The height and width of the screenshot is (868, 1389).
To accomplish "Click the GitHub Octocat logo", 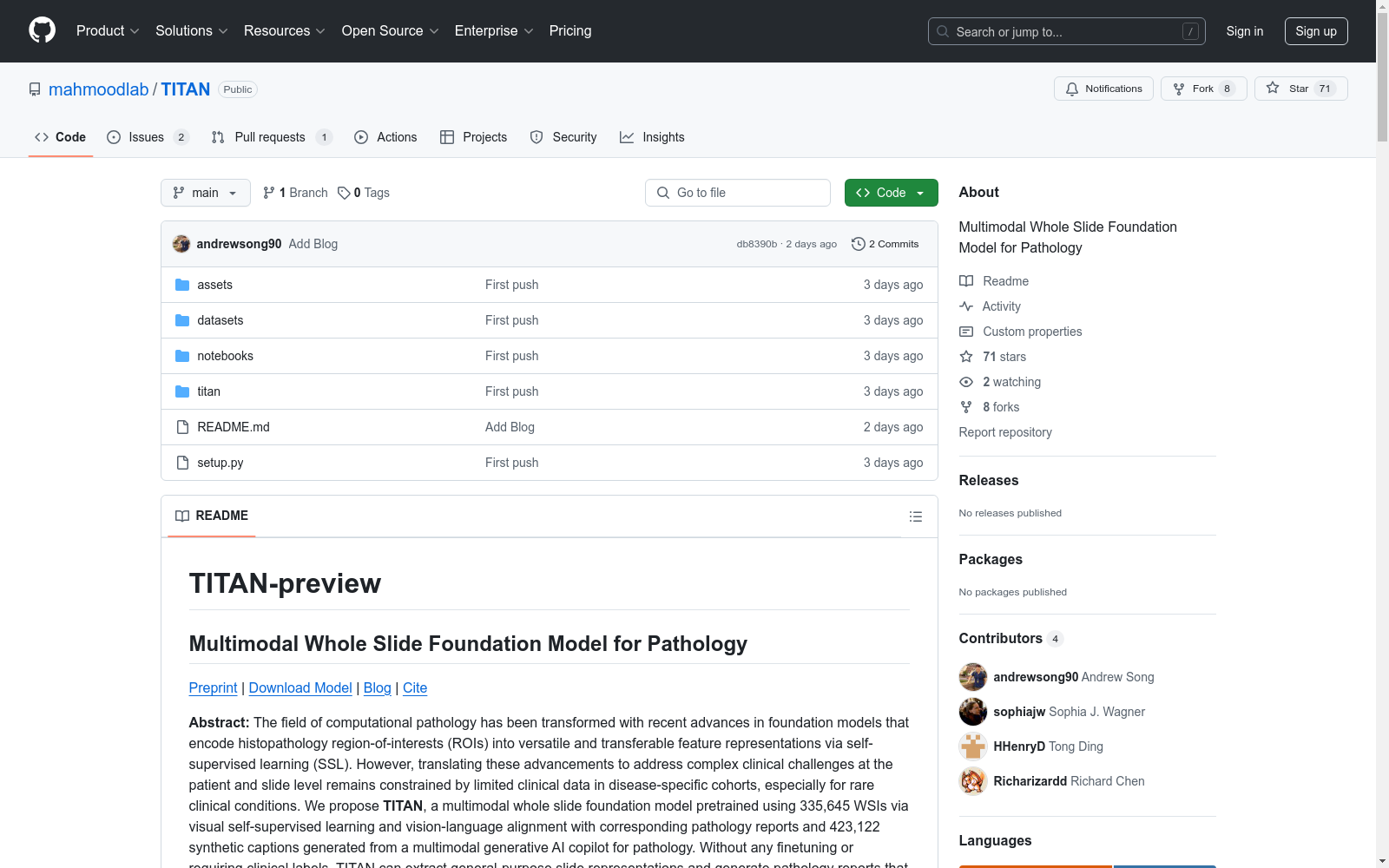I will 42,30.
